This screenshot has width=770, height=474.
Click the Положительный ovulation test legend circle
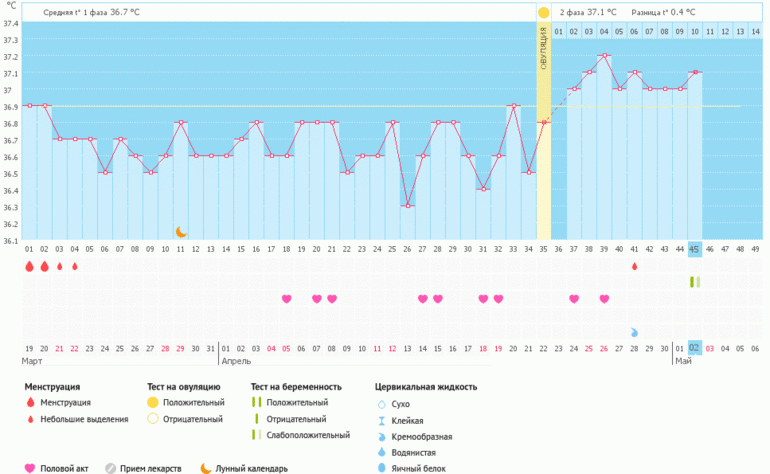152,402
